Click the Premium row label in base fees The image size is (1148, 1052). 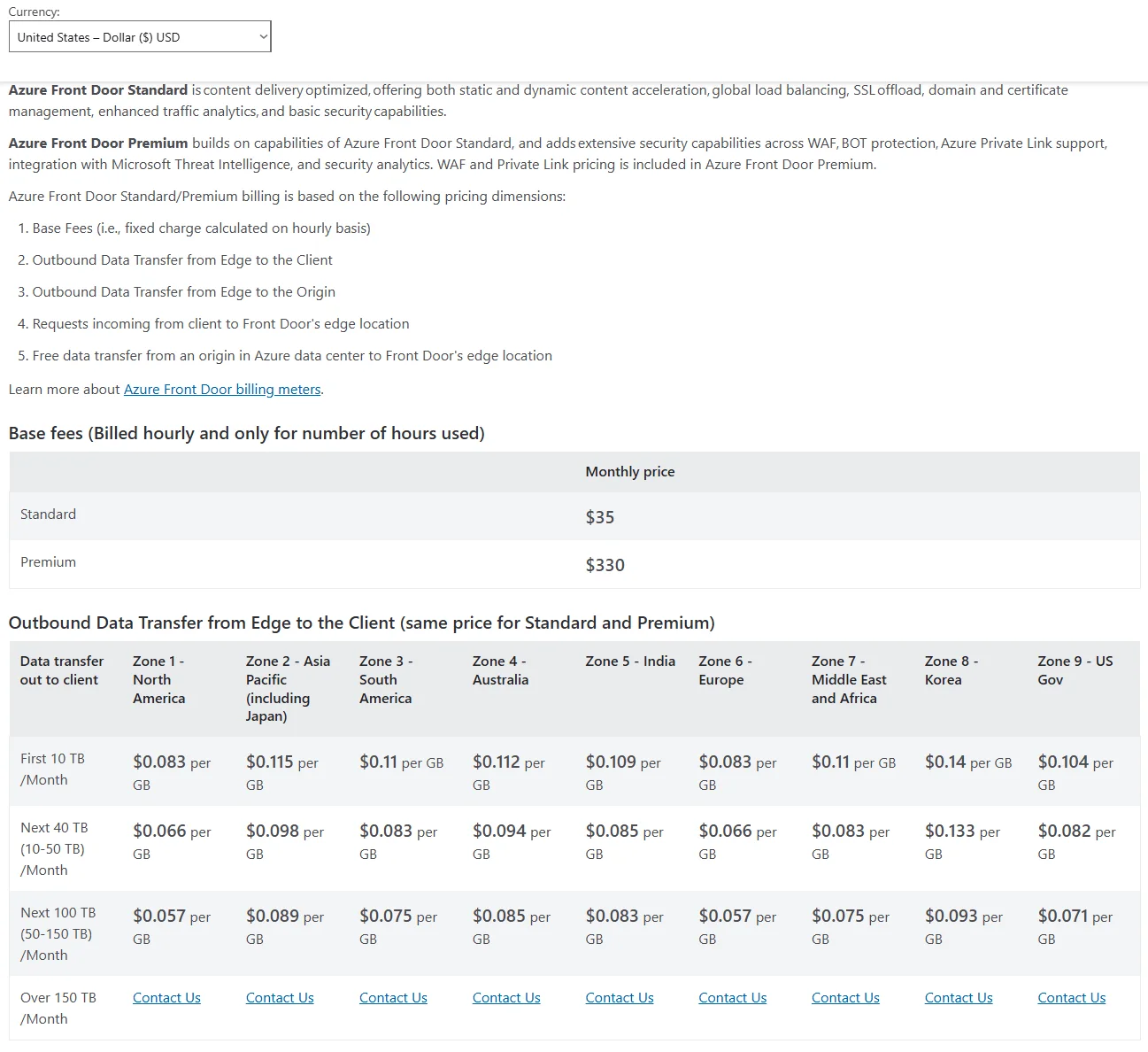(48, 562)
